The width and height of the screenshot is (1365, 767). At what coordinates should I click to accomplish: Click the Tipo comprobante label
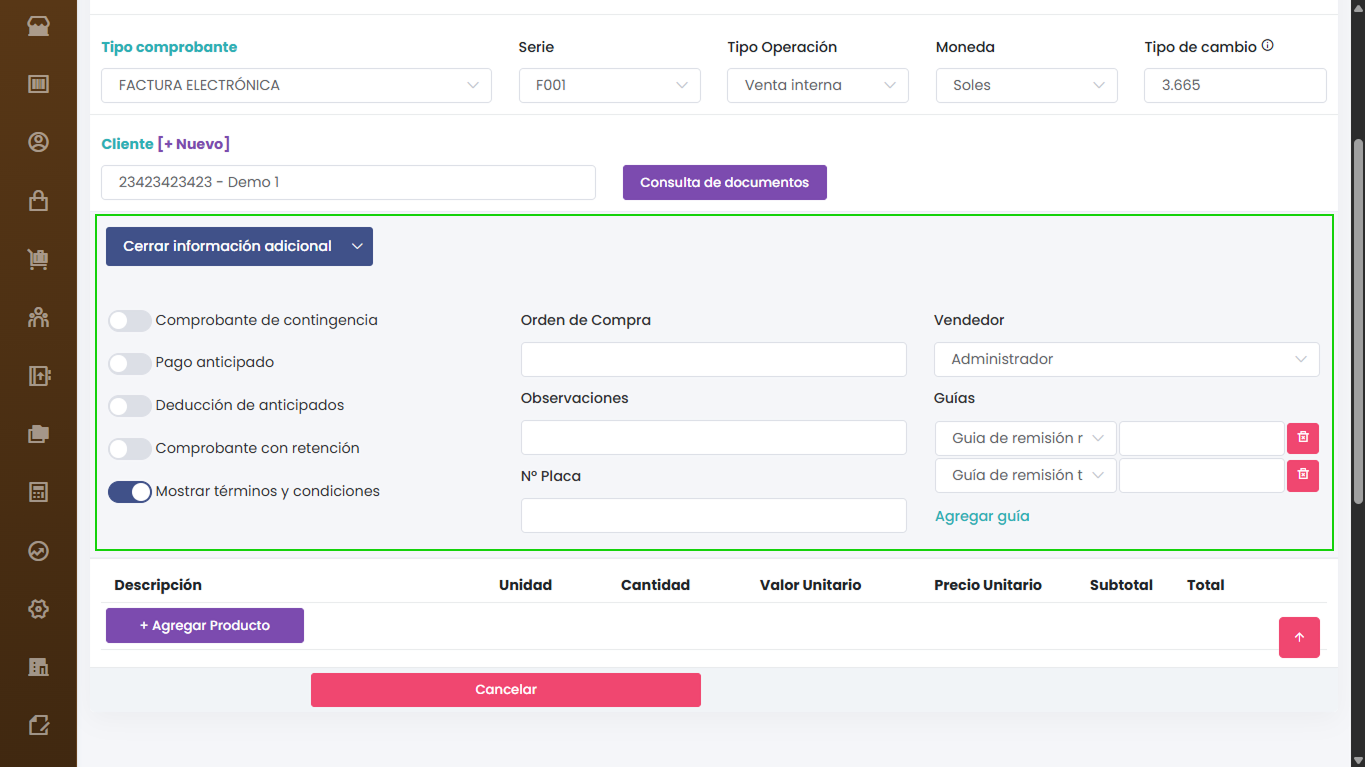tap(169, 47)
